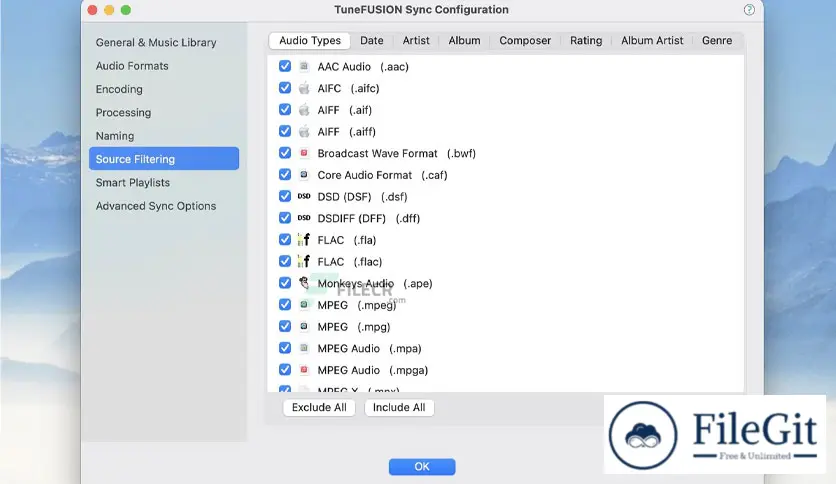
Task: Switch to the Artist tab
Action: [x=416, y=41]
